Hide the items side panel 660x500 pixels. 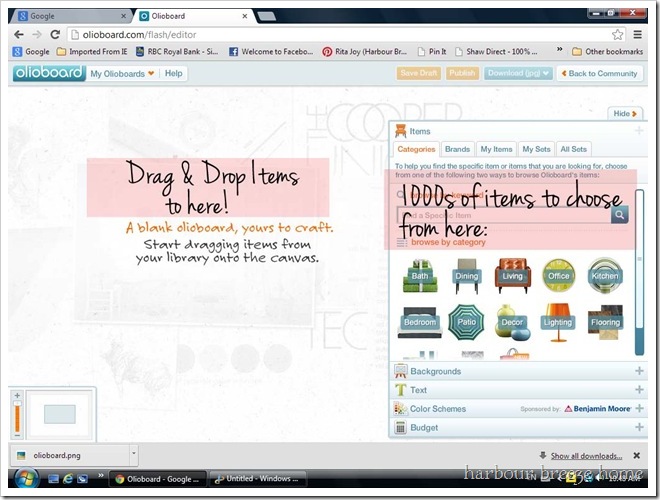coord(625,114)
